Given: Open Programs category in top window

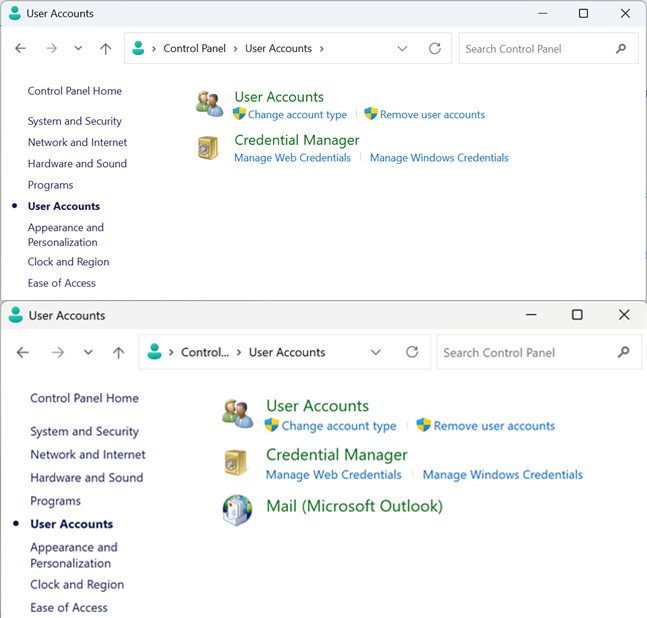Looking at the screenshot, I should [x=50, y=185].
